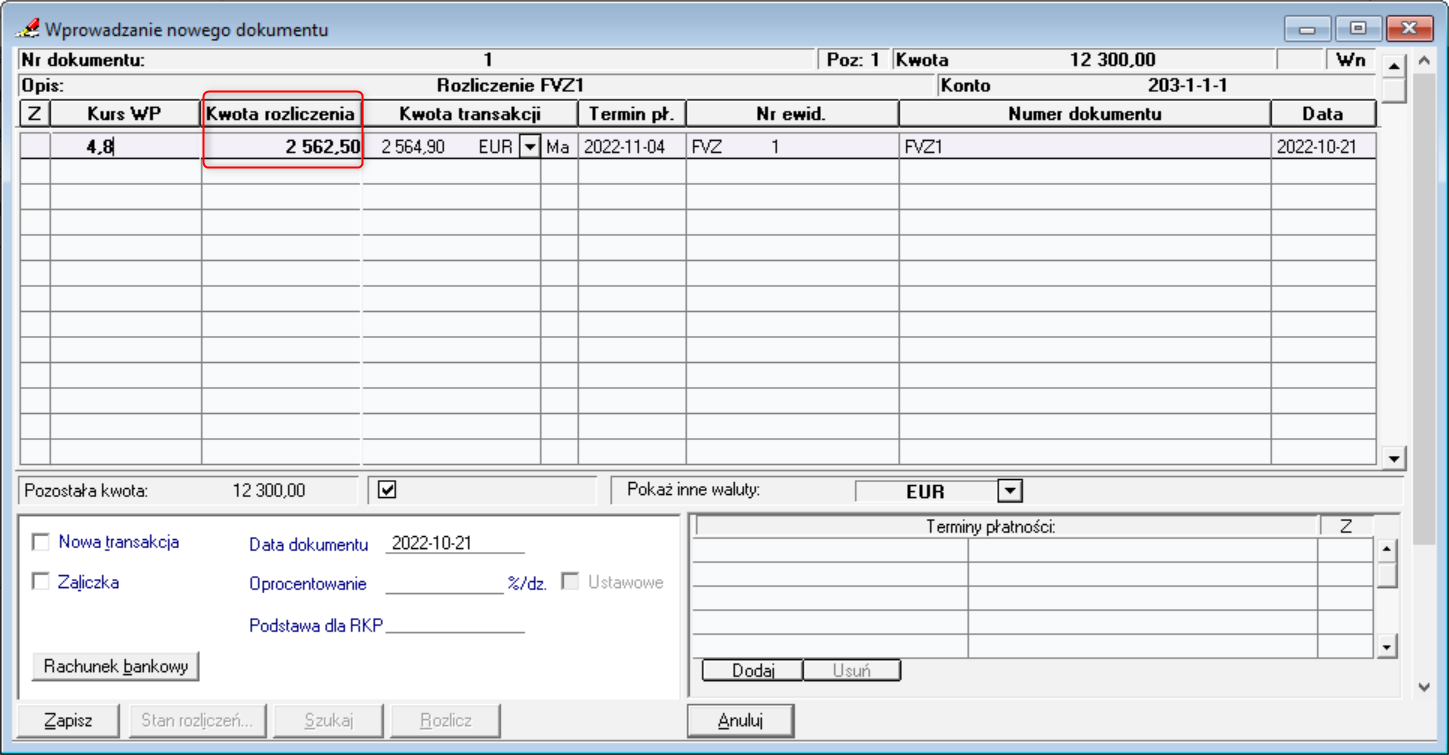The width and height of the screenshot is (1449, 755).
Task: Select the payment date 2022-11-04 cell
Action: [632, 147]
